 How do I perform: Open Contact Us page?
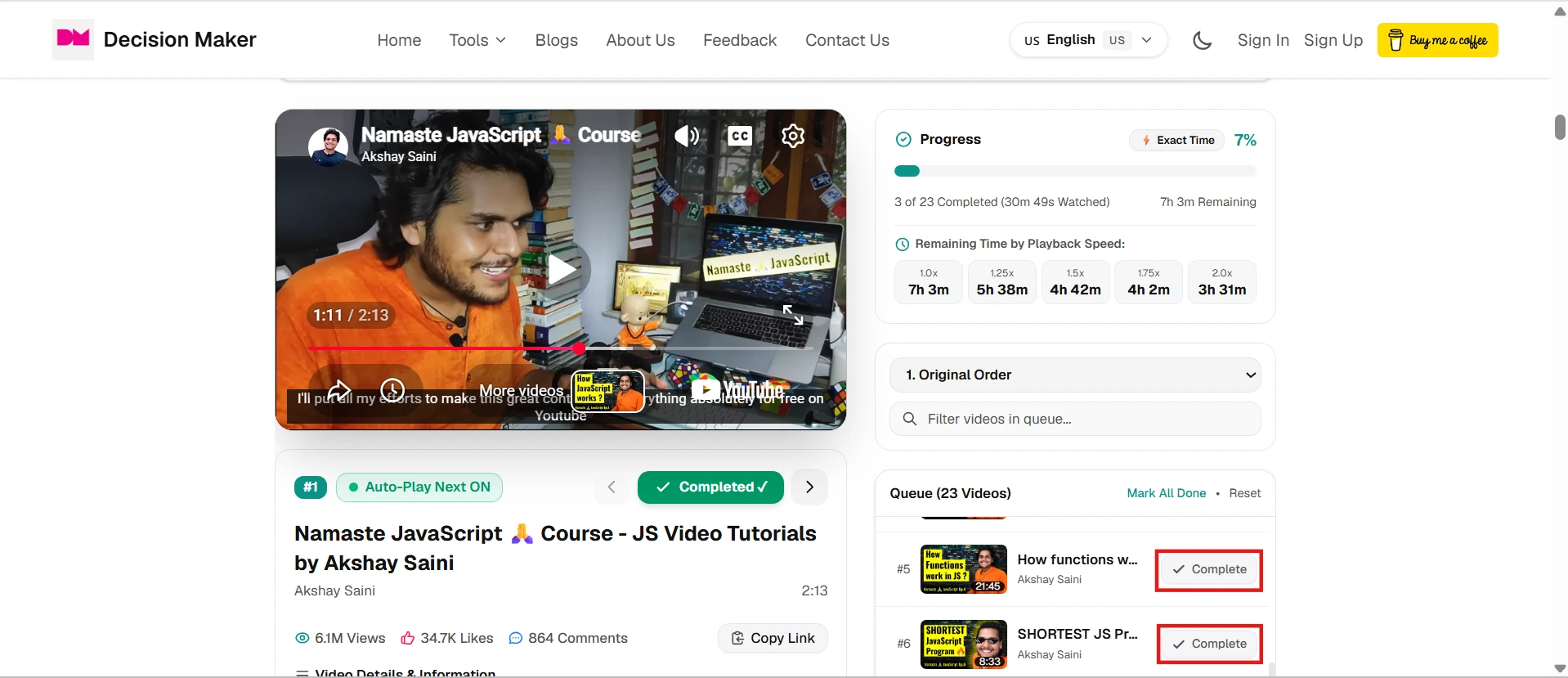(847, 40)
